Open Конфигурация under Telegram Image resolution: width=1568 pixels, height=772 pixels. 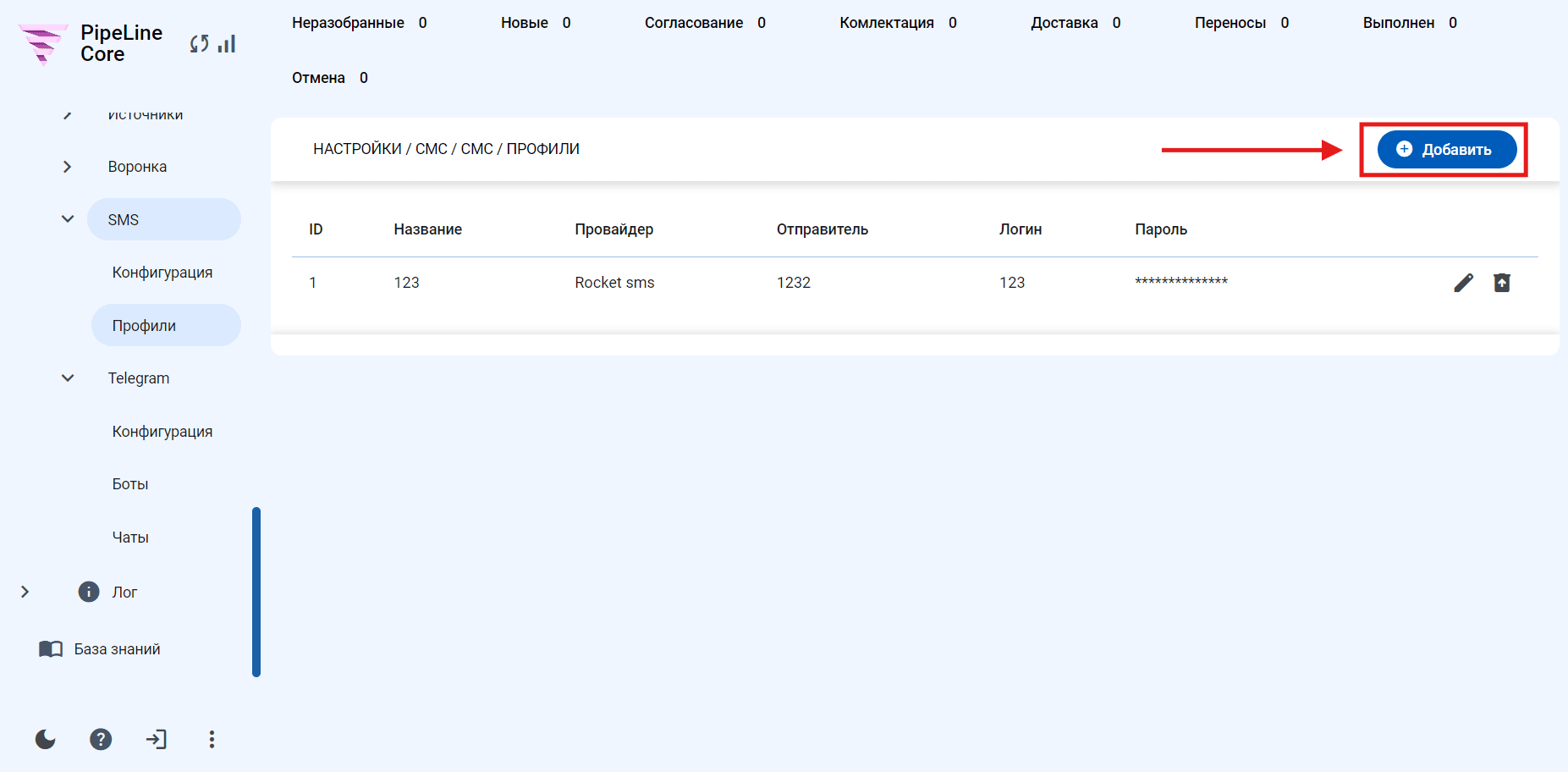(x=162, y=432)
